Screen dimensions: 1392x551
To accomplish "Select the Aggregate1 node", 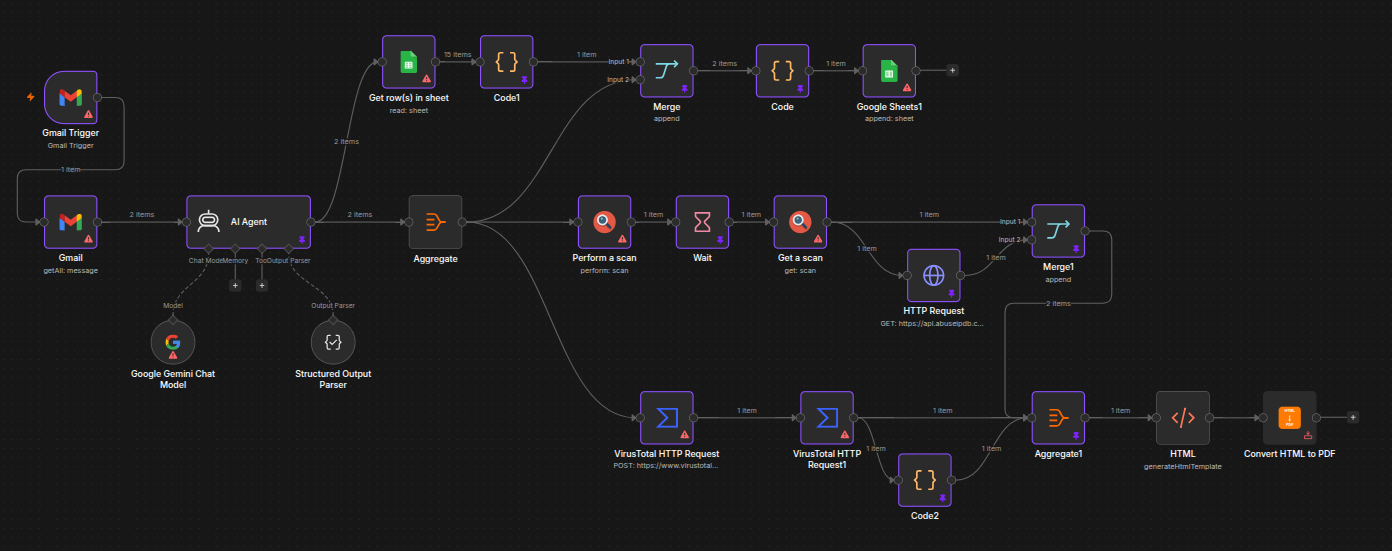I will [x=1058, y=418].
